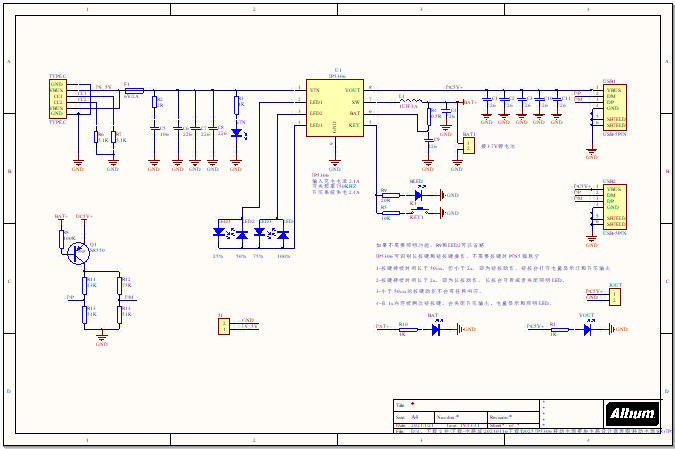The width and height of the screenshot is (675, 449).
Task: Select resistor R14 above ground
Action: coord(119,315)
